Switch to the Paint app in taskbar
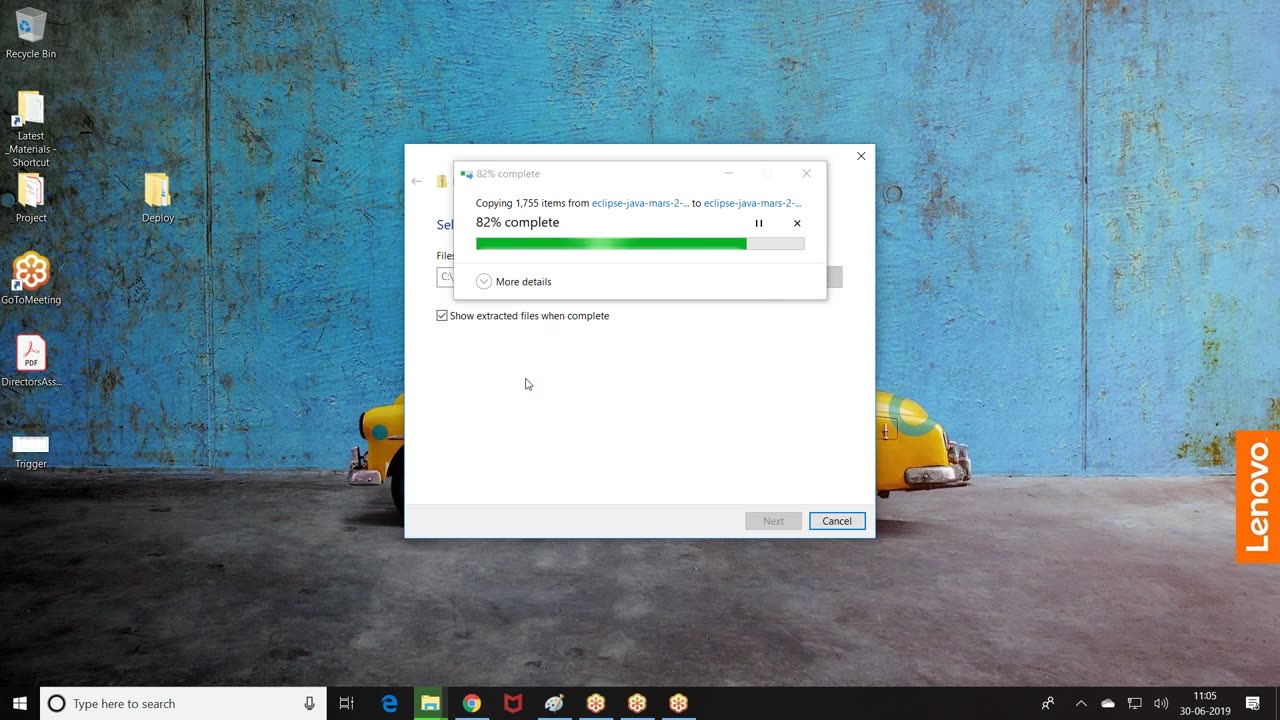Screen dimensions: 1280x720 pos(554,704)
